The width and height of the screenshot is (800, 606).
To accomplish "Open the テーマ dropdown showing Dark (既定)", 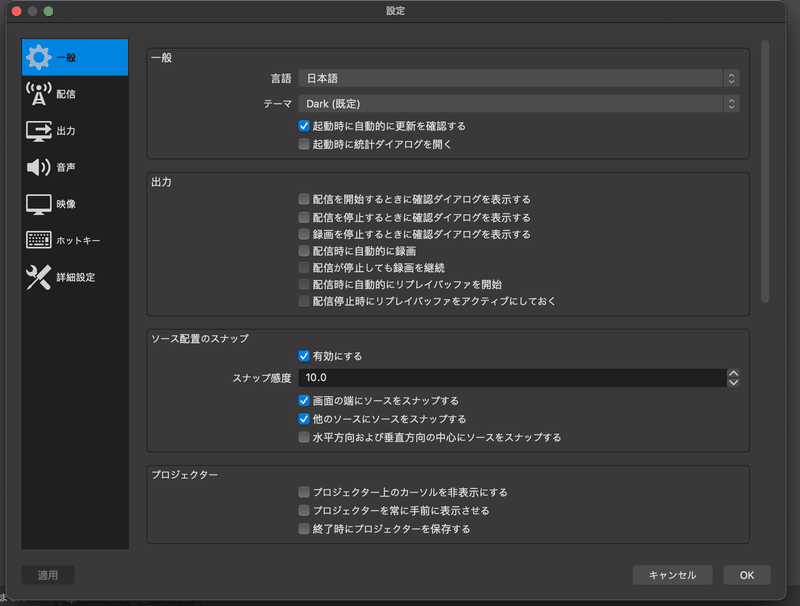I will (518, 104).
